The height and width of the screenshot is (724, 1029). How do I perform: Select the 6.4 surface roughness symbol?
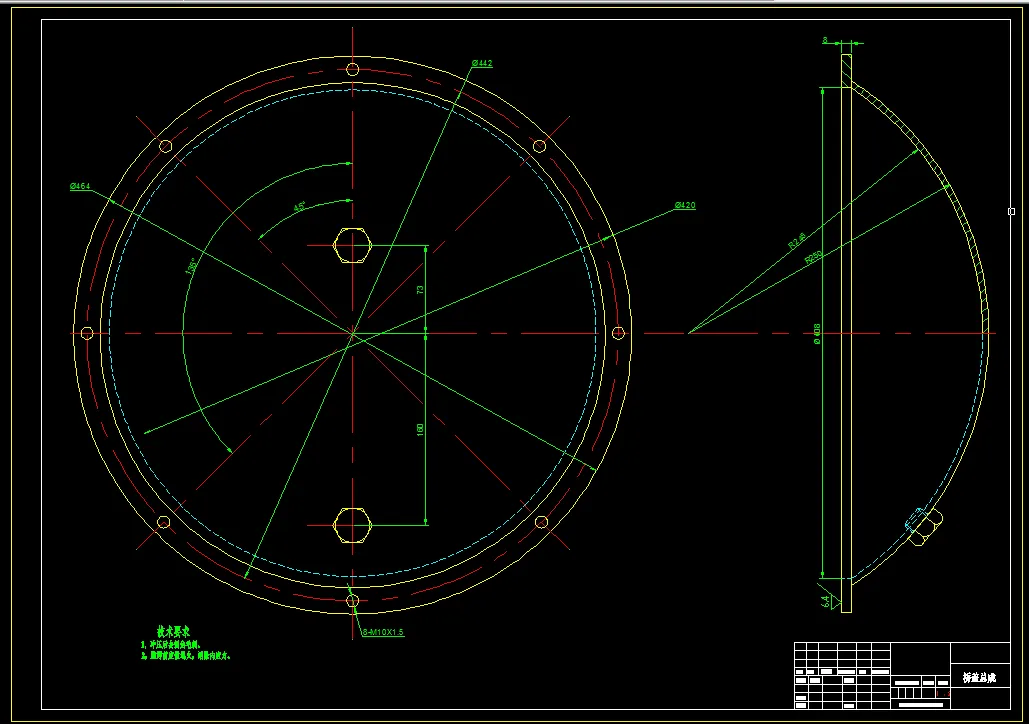(828, 598)
